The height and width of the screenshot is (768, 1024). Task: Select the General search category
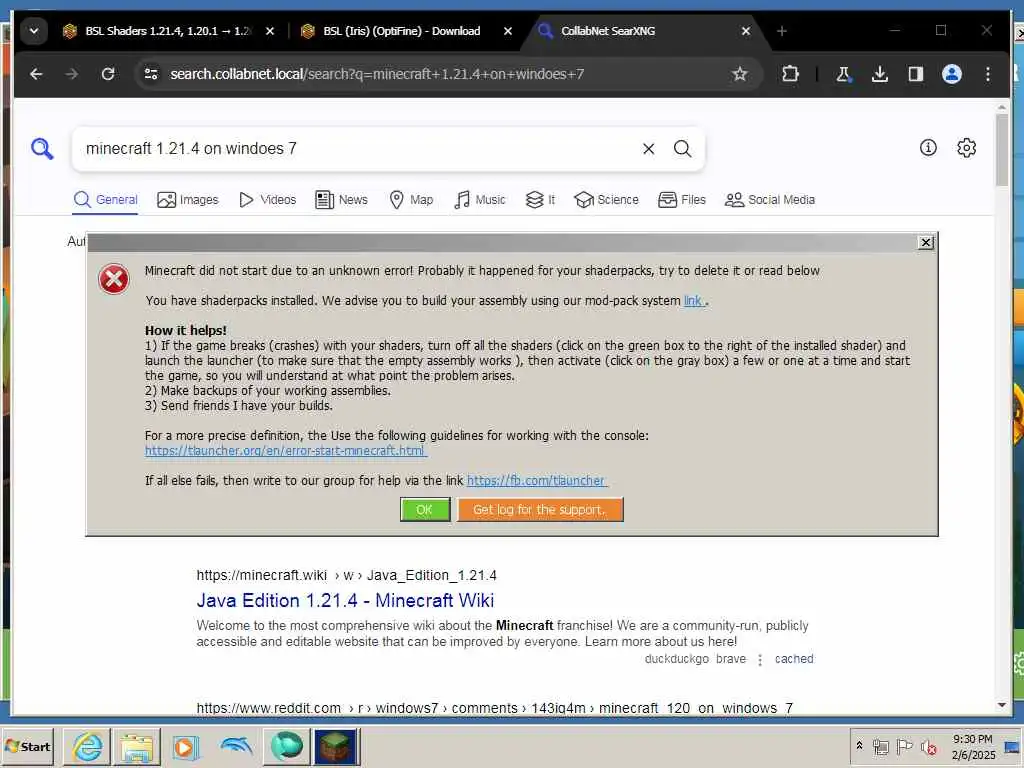point(106,200)
